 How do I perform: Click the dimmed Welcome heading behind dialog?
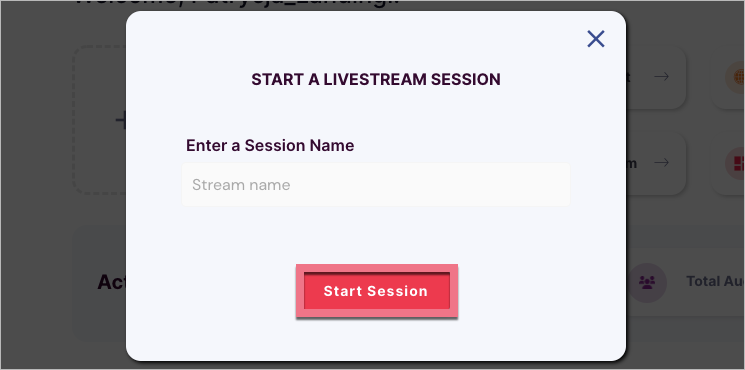(x=238, y=6)
